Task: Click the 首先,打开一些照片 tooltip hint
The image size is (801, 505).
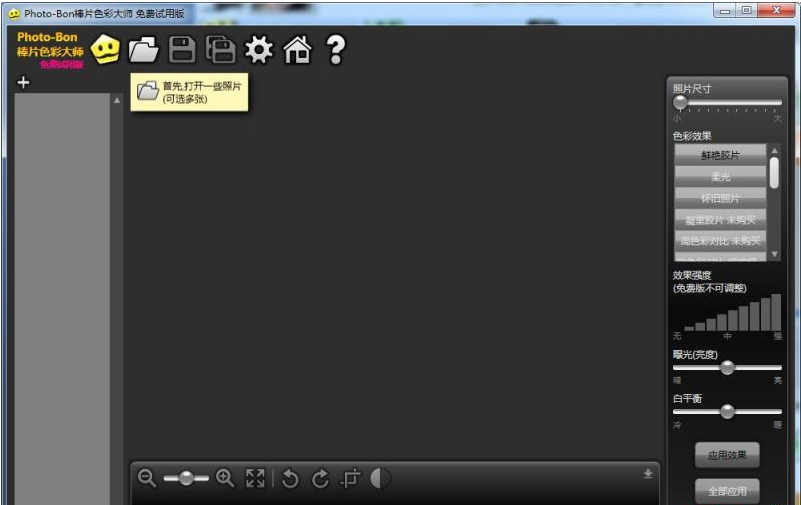Action: [x=190, y=92]
